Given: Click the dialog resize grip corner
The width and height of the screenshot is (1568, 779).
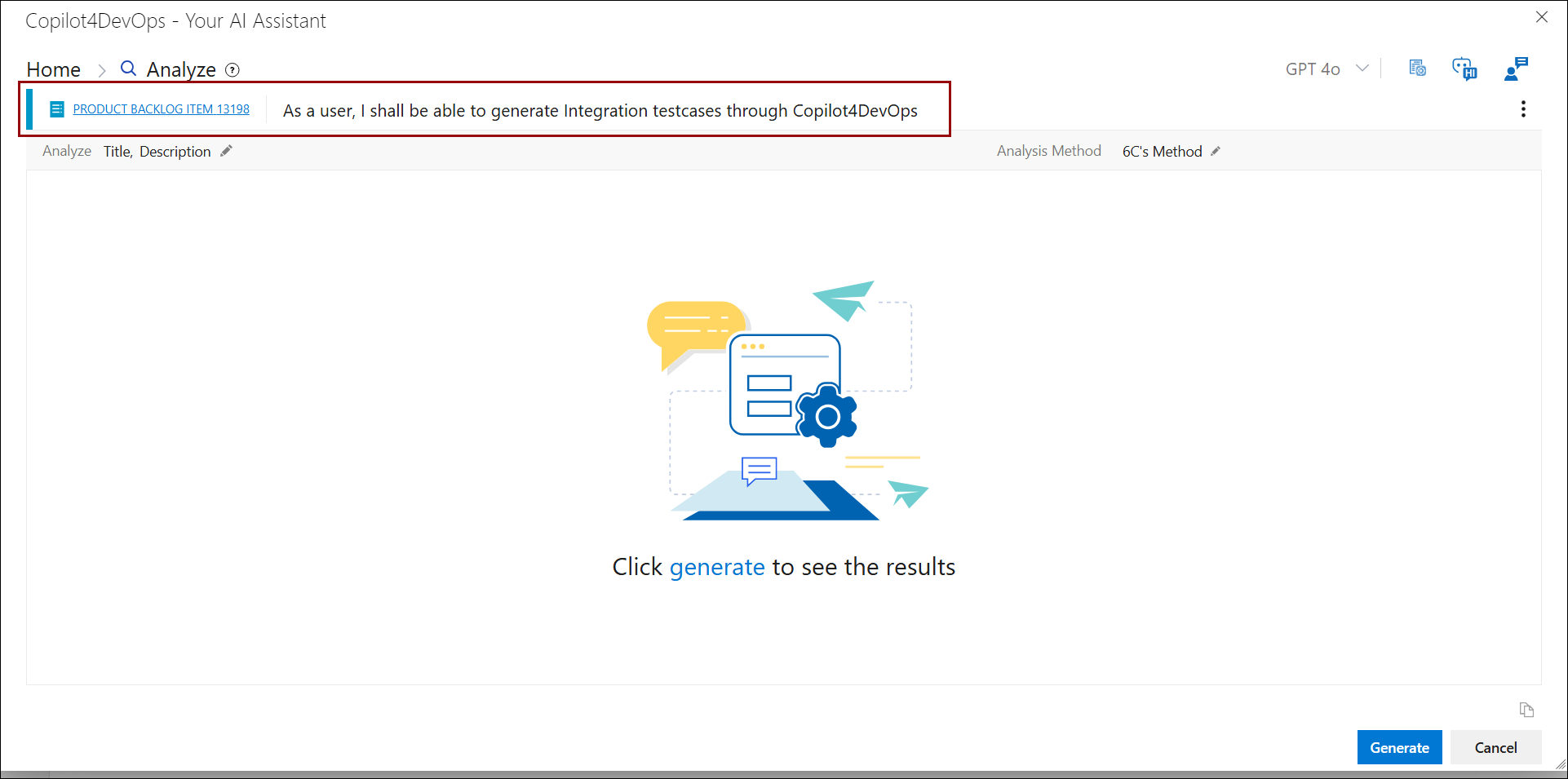Looking at the screenshot, I should tap(1560, 764).
